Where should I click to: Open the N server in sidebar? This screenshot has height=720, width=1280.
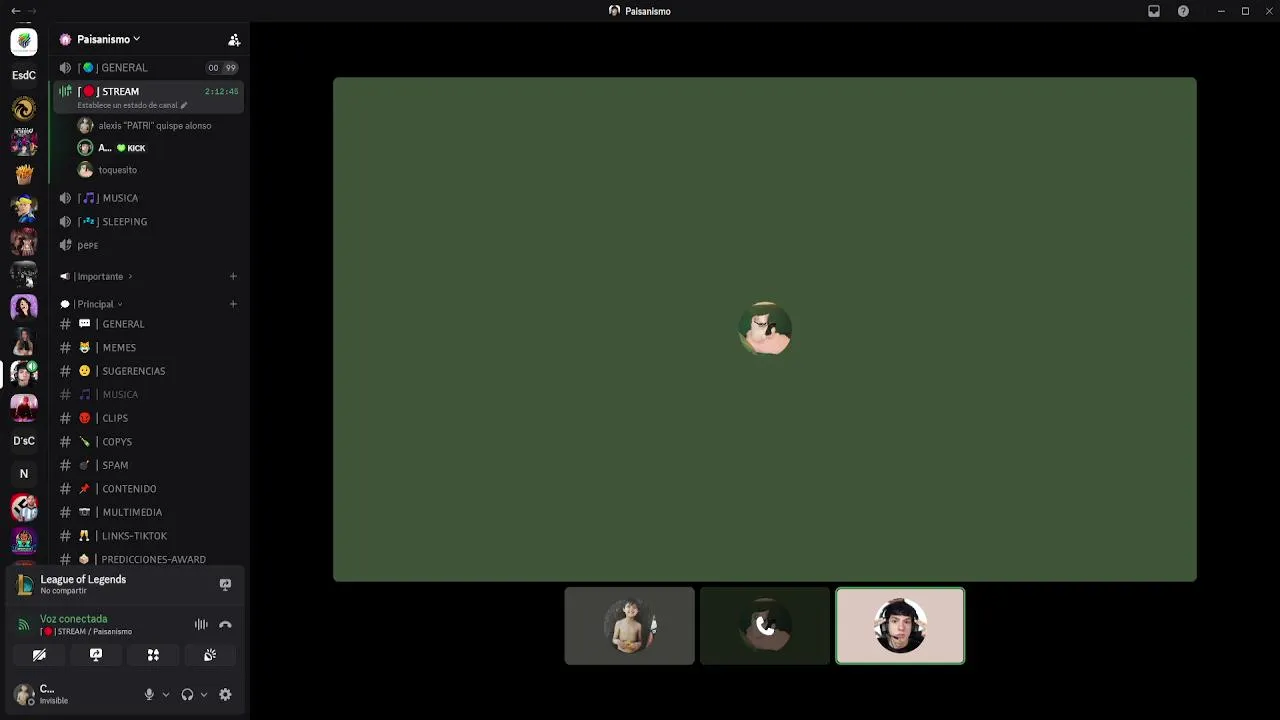24,474
